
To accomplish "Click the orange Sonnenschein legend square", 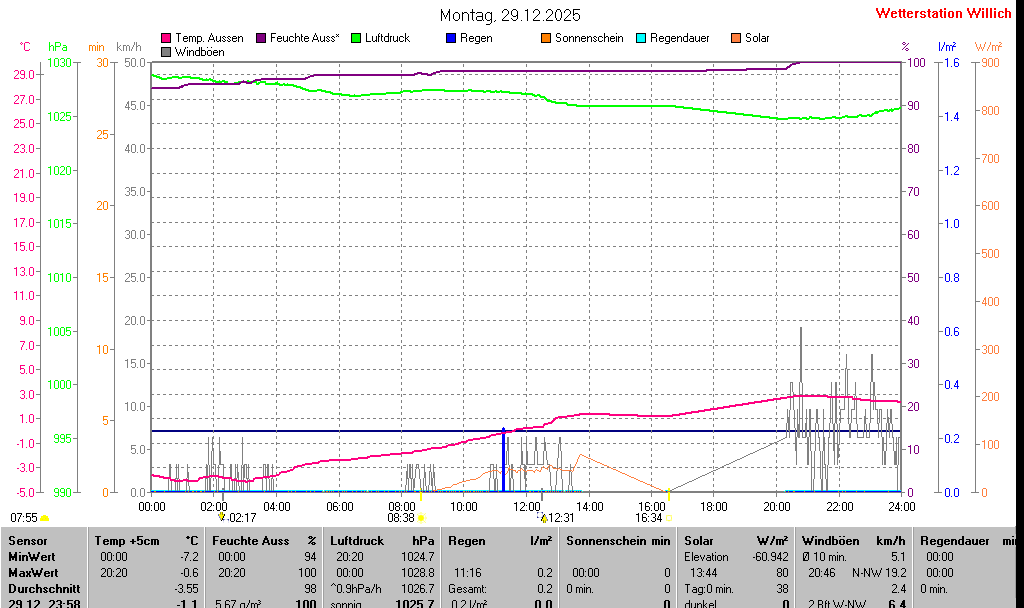I will click(x=546, y=38).
